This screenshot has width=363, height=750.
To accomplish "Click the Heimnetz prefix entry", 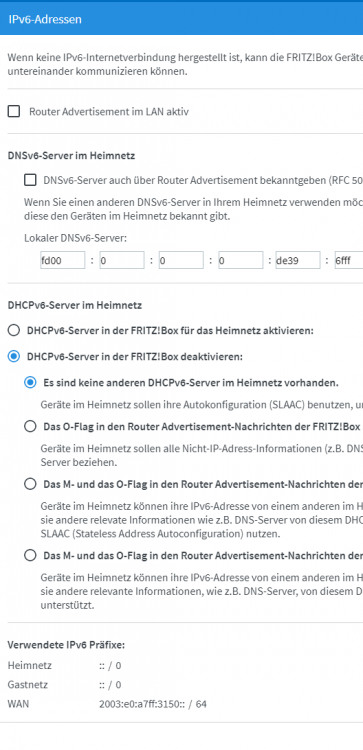I will point(65,665).
